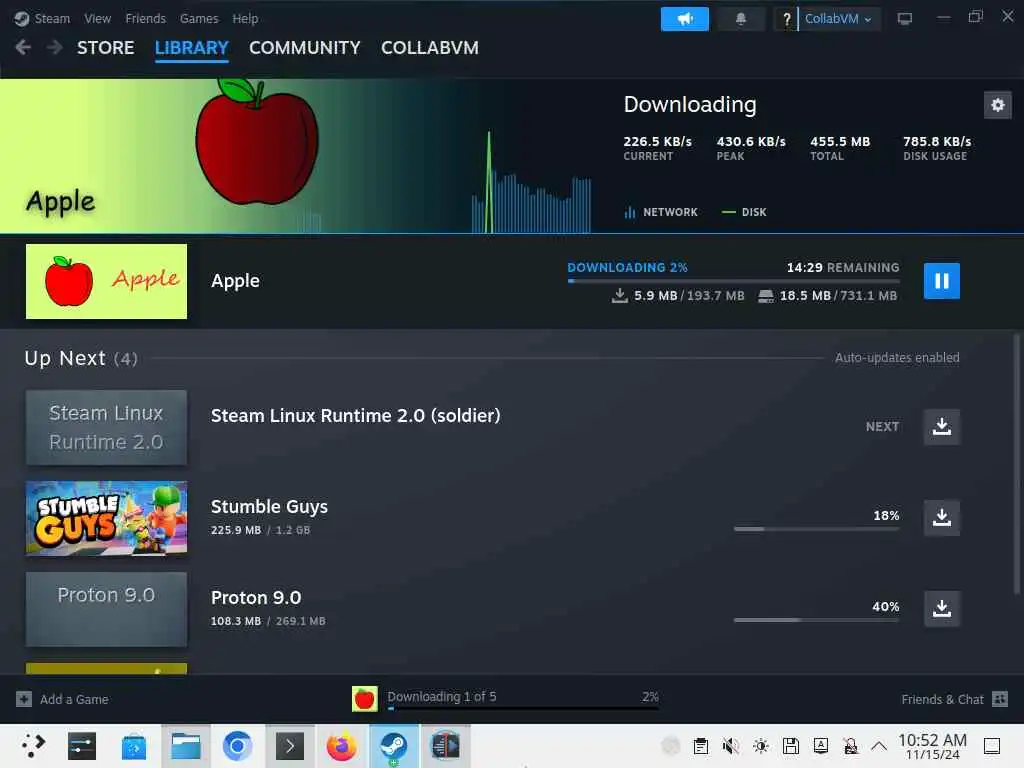Expand hidden system tray icons arrow

pyautogui.click(x=879, y=746)
